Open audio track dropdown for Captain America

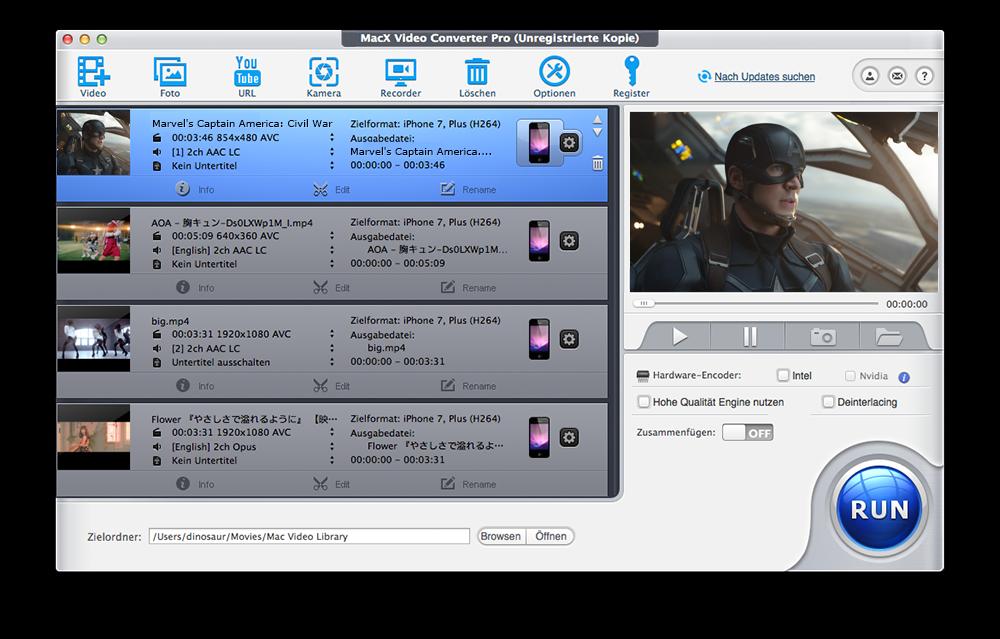click(x=332, y=152)
